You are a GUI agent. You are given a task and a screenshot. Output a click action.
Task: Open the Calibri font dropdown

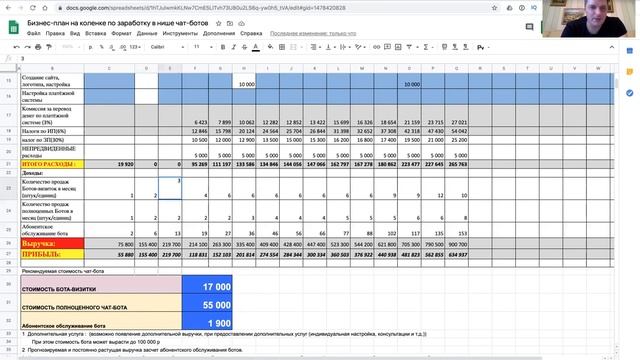(167, 47)
